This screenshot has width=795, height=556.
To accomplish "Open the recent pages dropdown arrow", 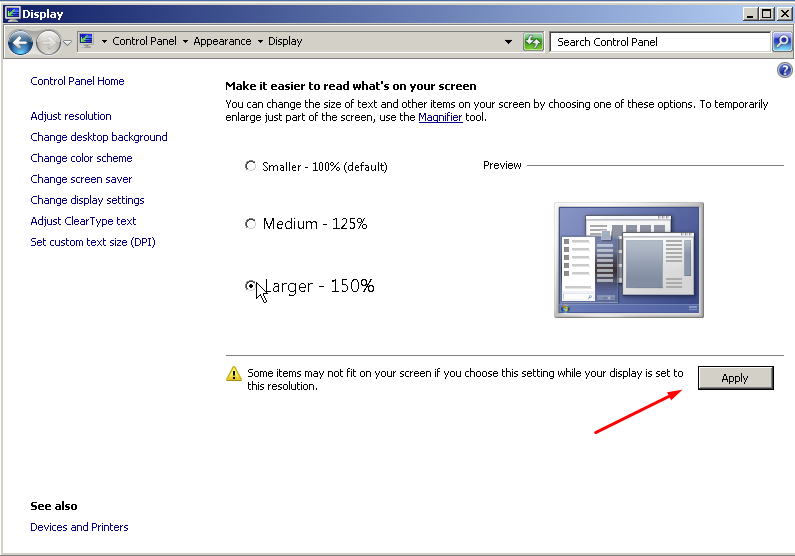I will click(67, 42).
